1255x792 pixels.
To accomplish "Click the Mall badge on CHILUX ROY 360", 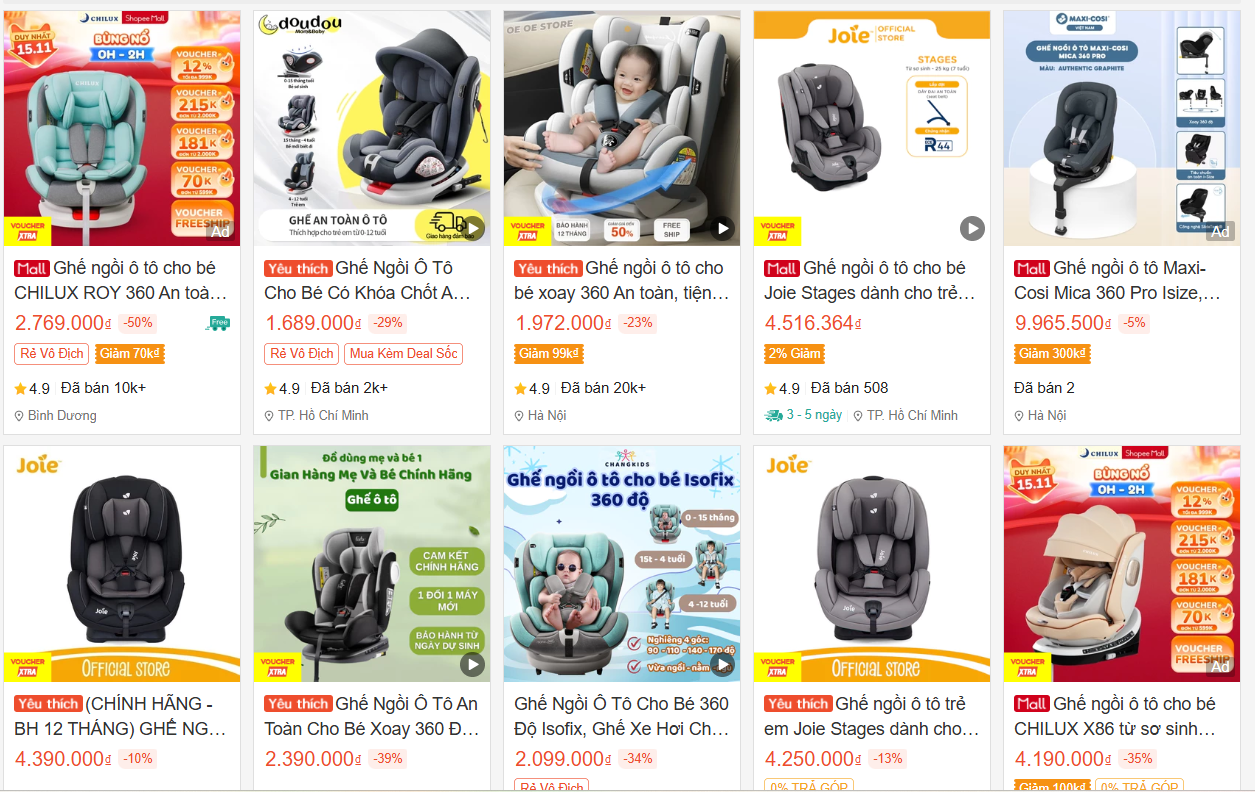I will click(32, 268).
